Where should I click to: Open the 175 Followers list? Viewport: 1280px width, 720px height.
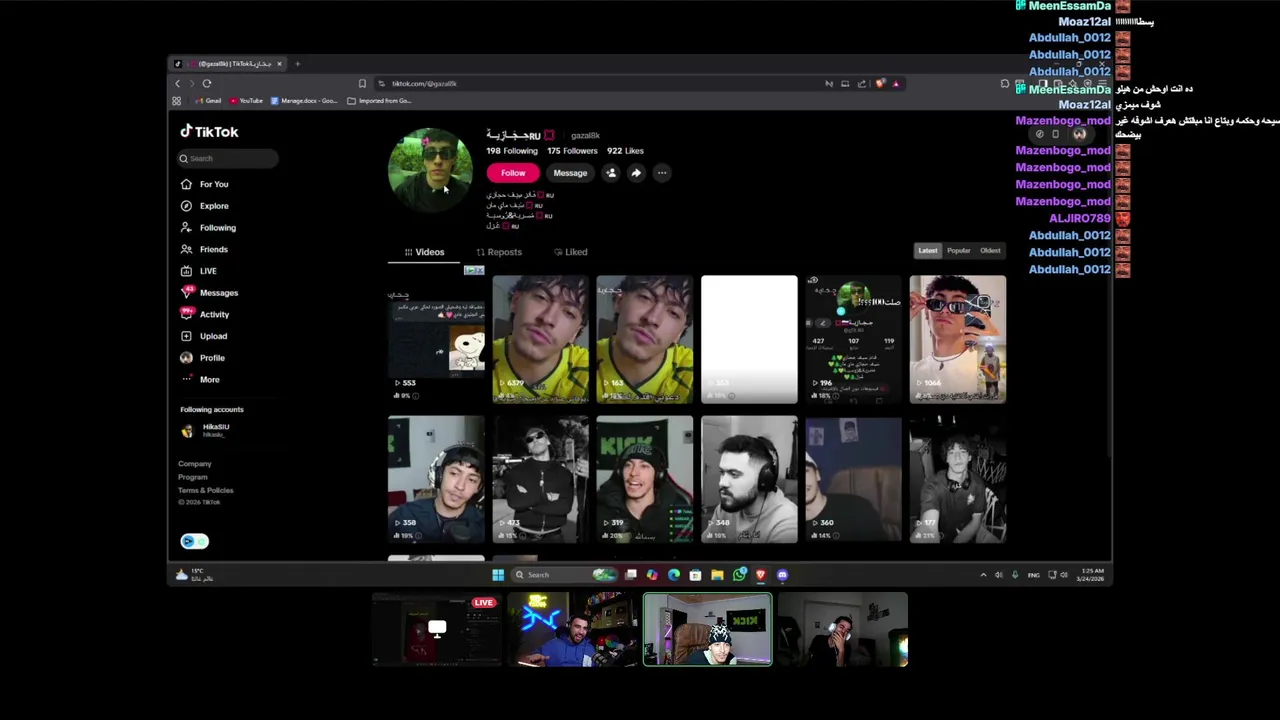click(x=572, y=151)
